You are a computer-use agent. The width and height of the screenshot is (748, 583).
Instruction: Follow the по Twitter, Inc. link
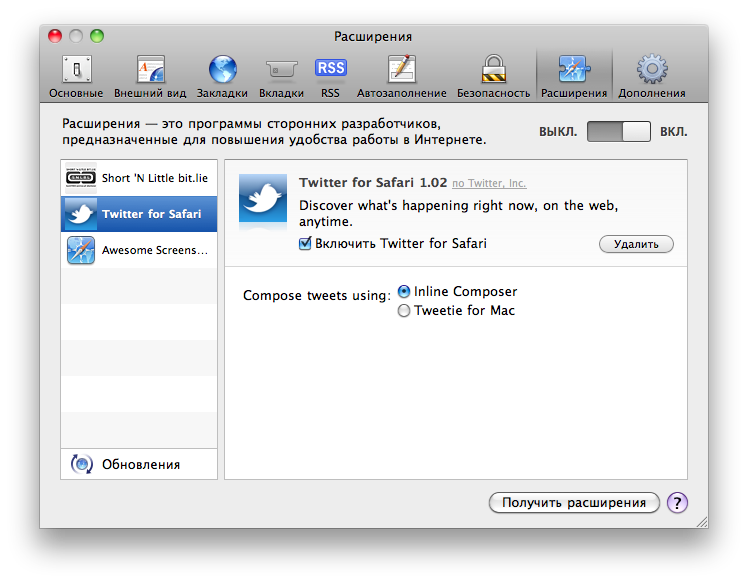(x=489, y=183)
